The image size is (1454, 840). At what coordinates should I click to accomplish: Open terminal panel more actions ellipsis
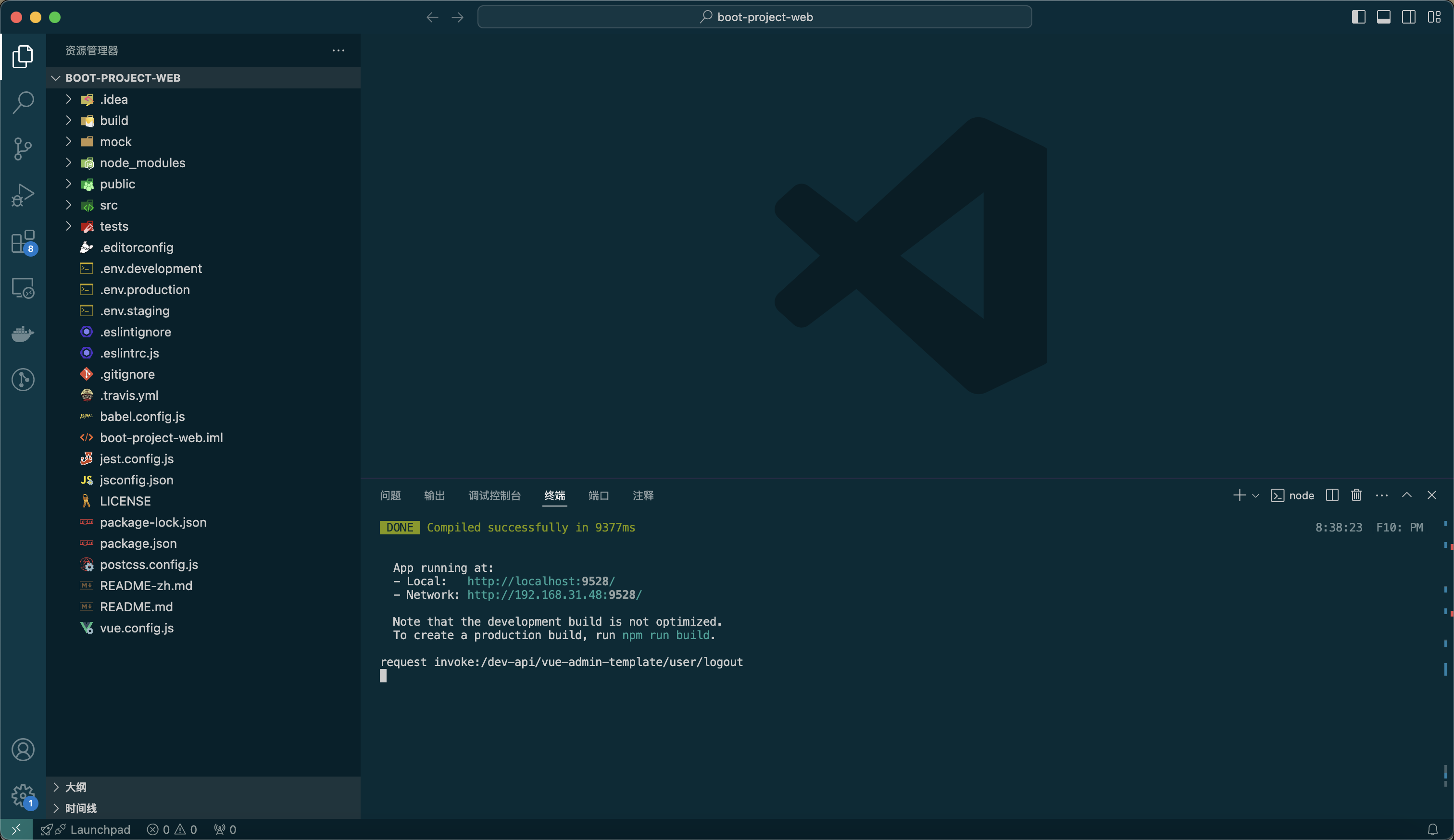pyautogui.click(x=1381, y=495)
